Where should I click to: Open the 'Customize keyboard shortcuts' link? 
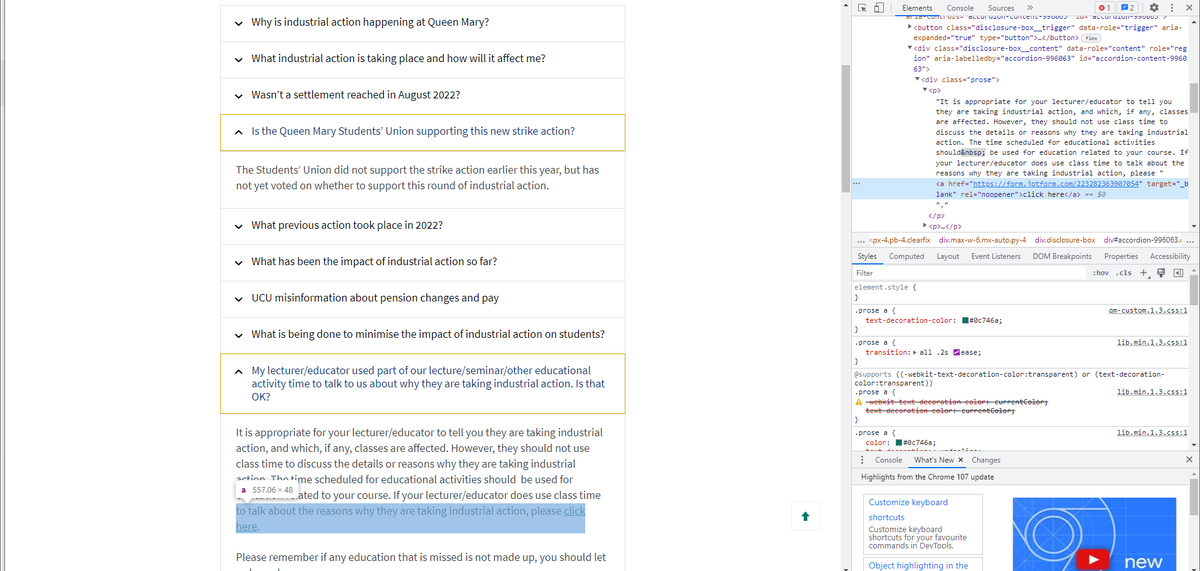coord(908,510)
